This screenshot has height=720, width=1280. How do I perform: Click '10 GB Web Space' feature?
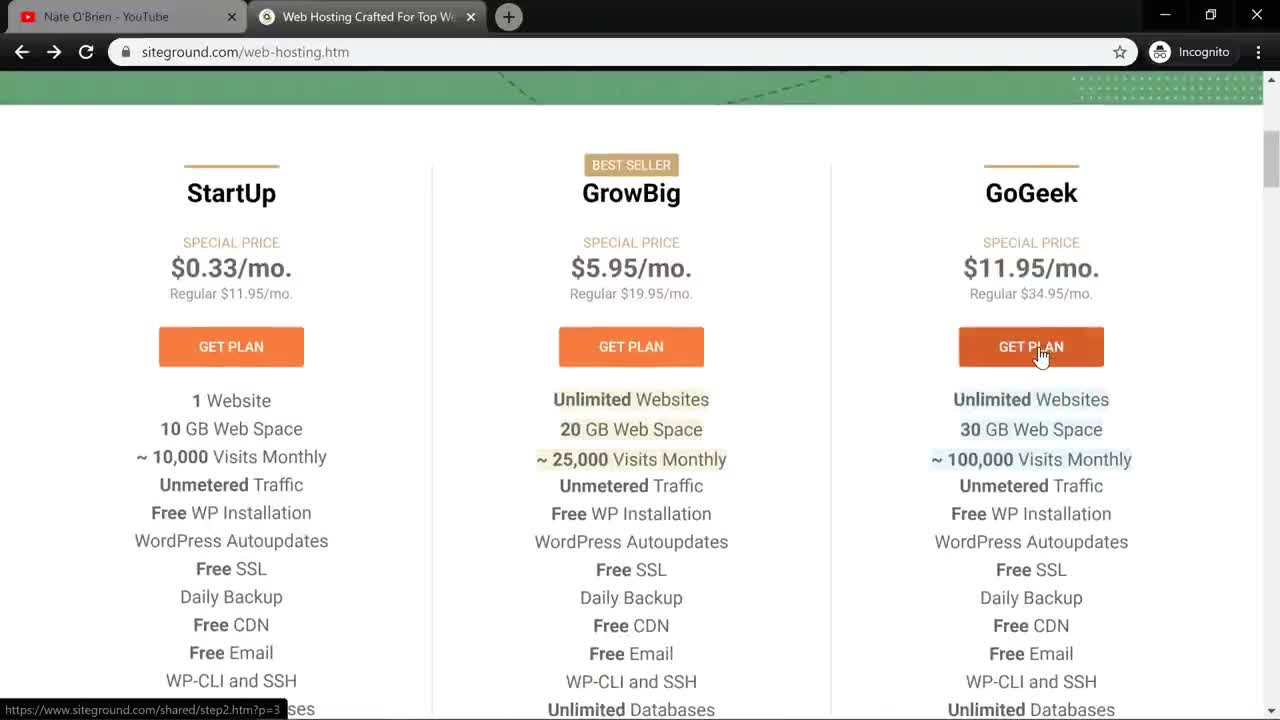231,429
